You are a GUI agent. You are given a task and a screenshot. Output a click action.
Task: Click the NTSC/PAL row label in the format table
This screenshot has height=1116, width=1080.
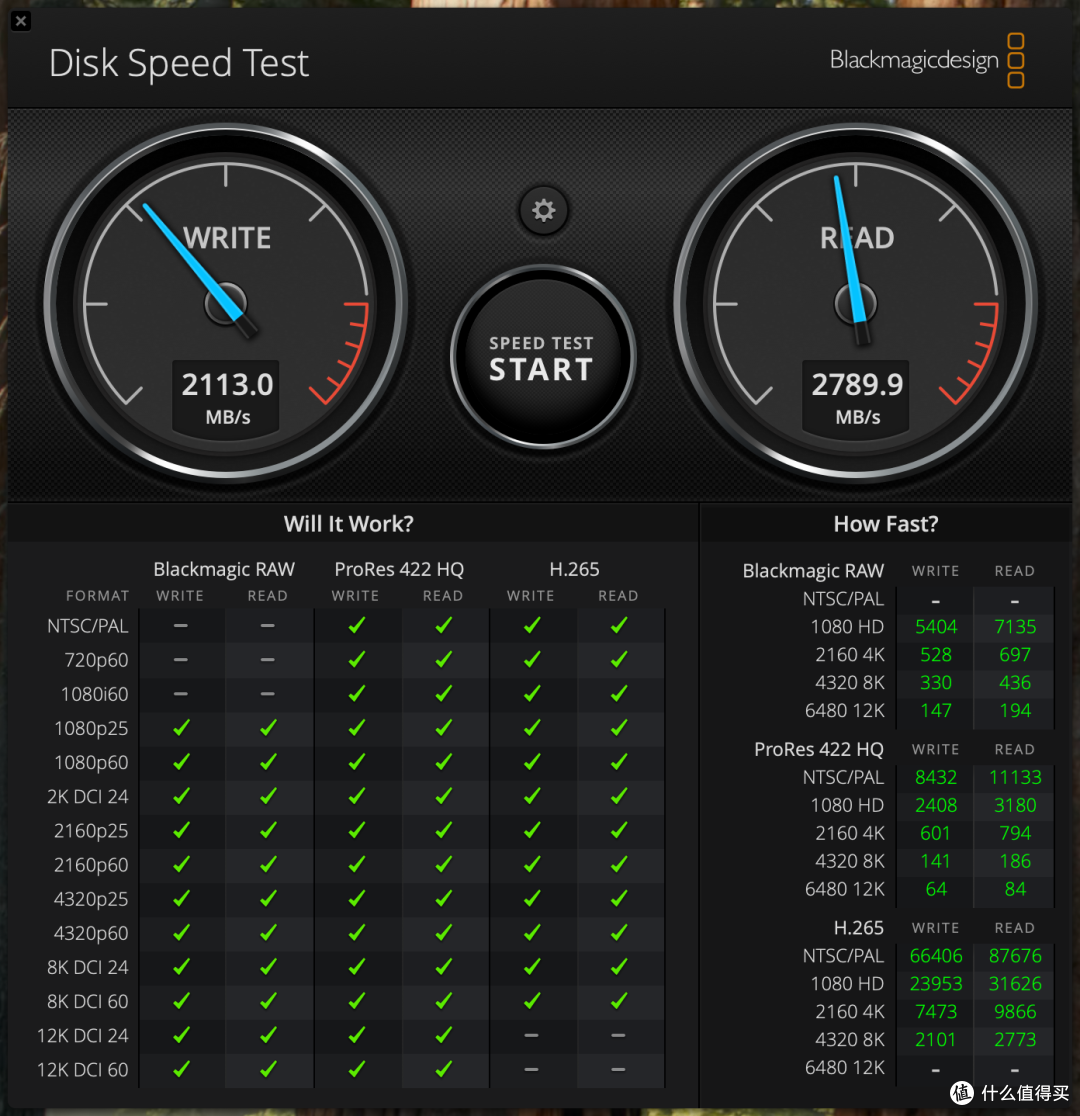tap(88, 626)
